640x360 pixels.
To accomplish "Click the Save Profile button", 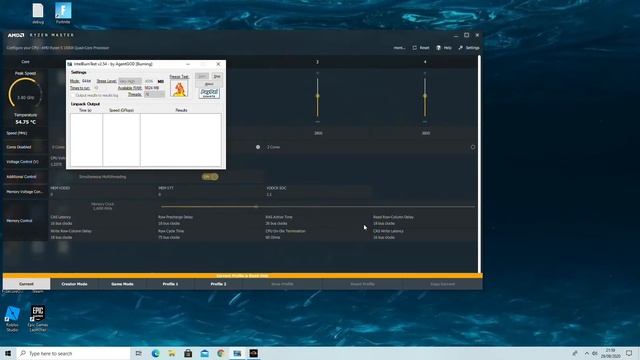I will point(282,284).
